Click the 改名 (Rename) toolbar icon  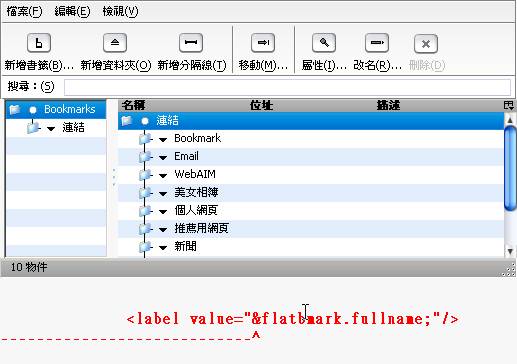(377, 43)
